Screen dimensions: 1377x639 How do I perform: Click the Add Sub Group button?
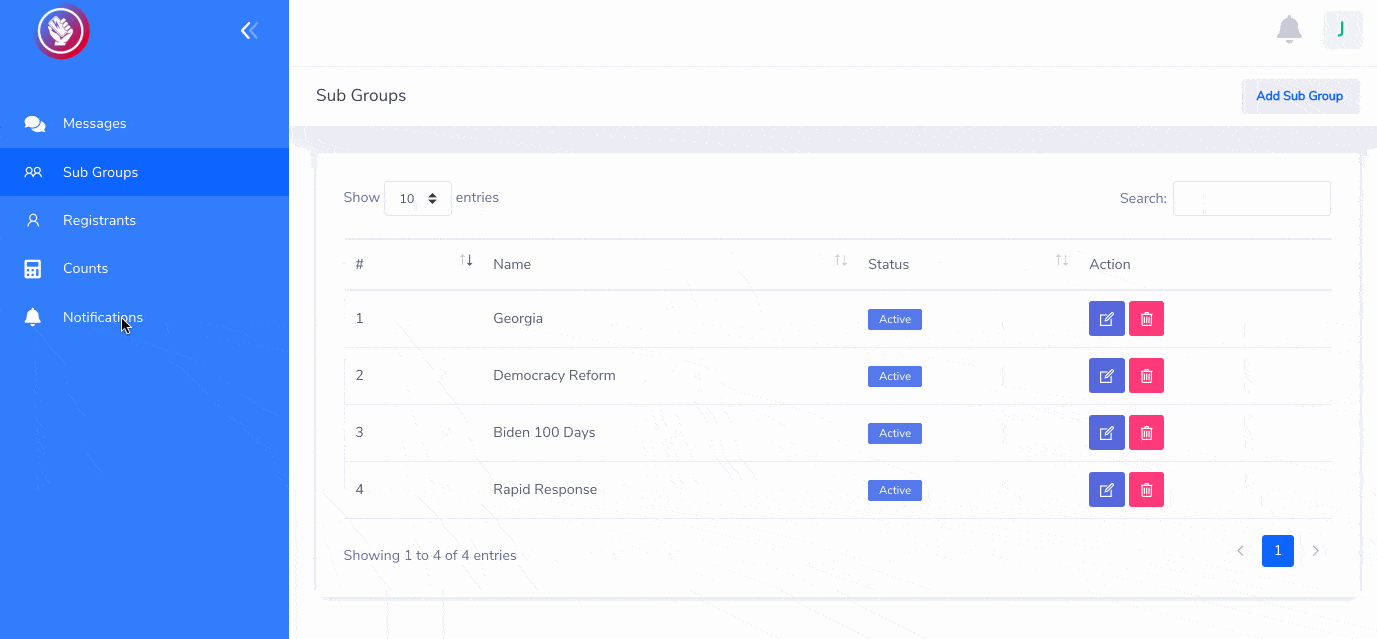[x=1300, y=96]
